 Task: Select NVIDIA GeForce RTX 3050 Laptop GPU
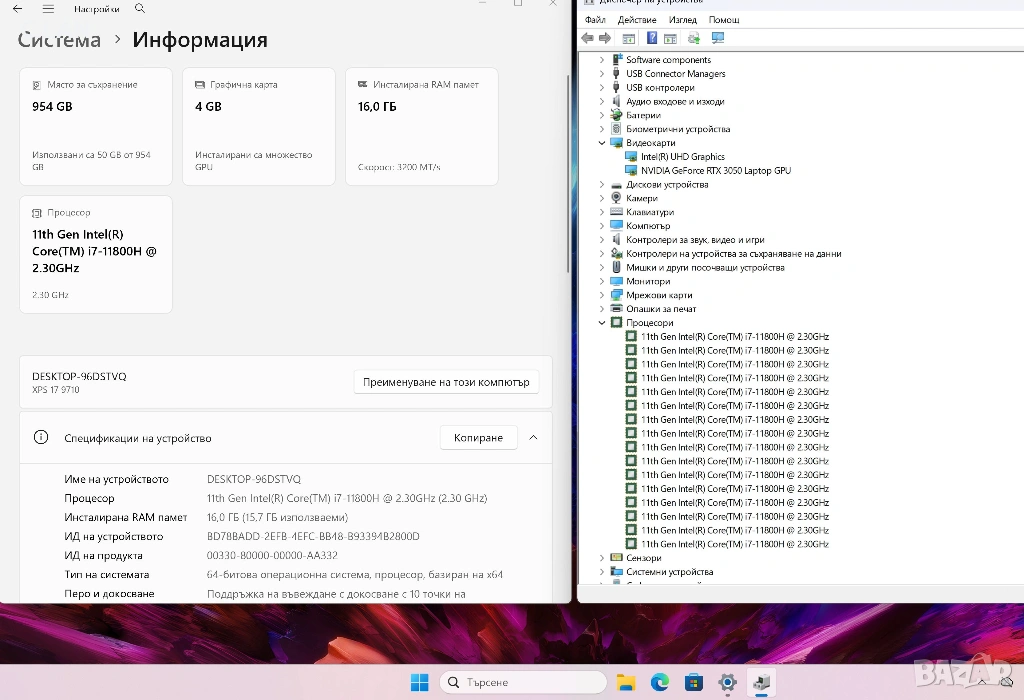point(715,171)
